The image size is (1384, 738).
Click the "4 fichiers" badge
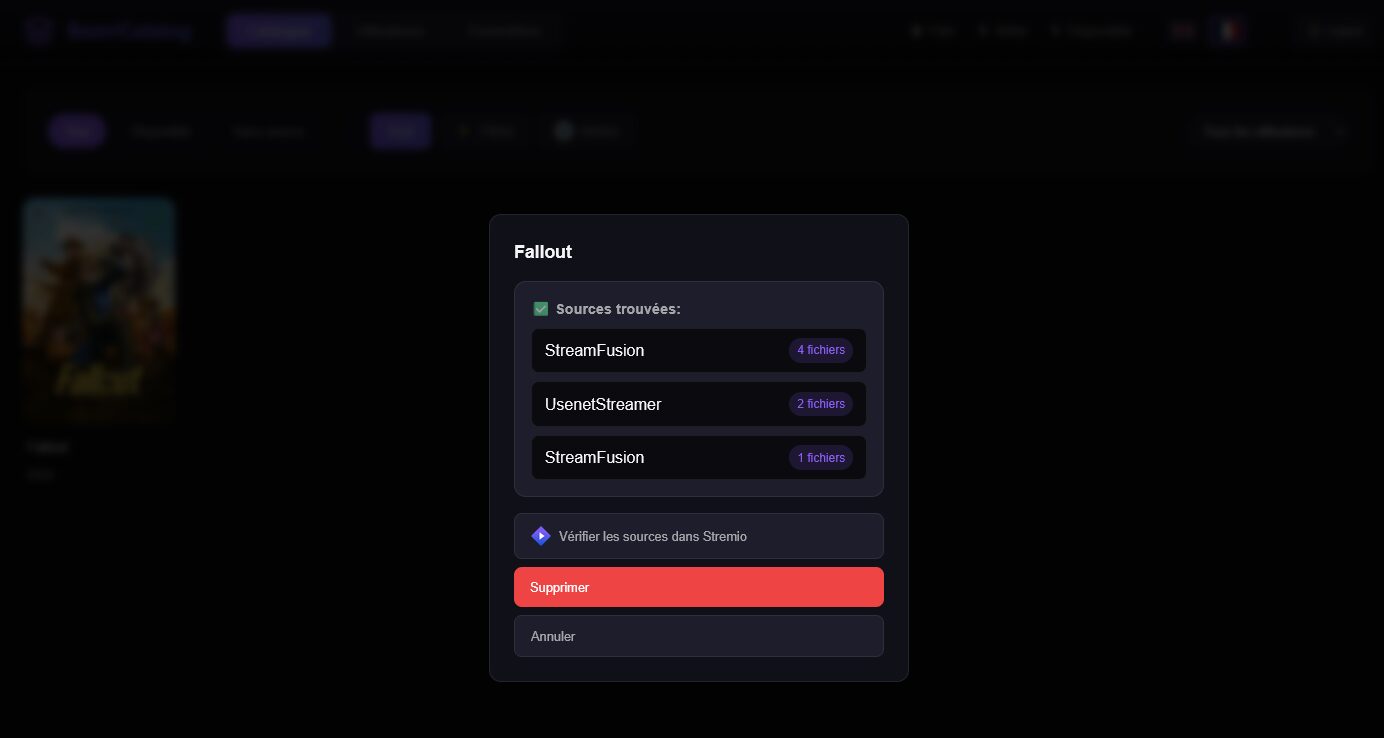pos(820,350)
